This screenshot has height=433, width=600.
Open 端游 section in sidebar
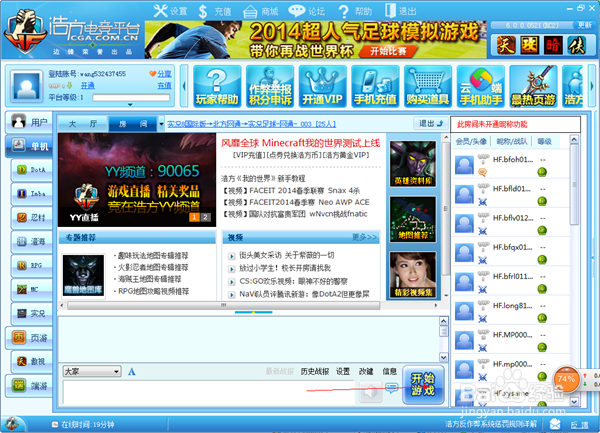[x=29, y=386]
